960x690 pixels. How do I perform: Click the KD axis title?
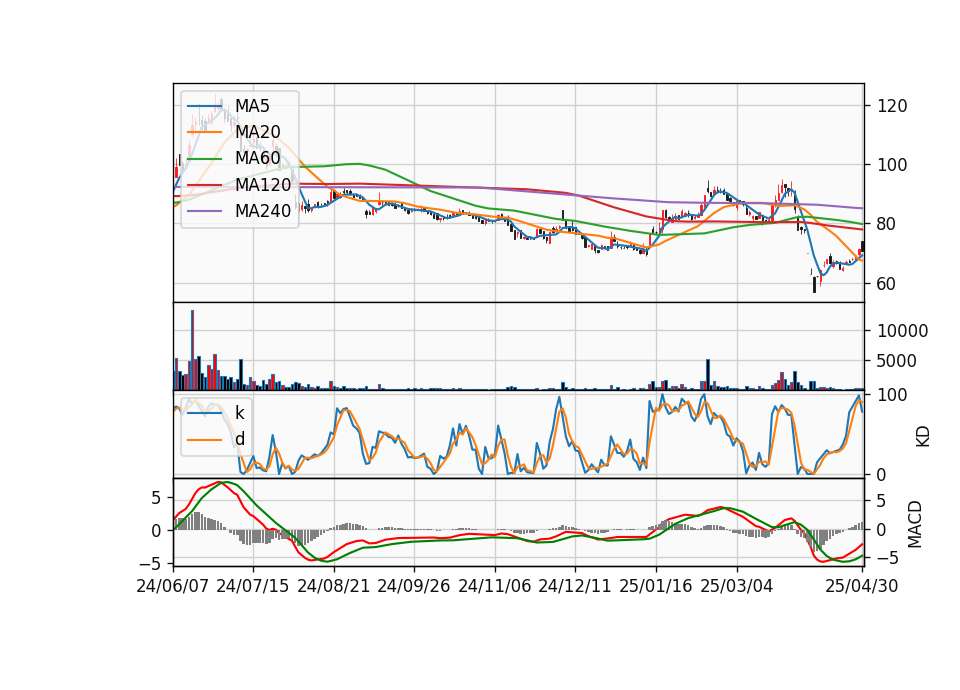(923, 437)
